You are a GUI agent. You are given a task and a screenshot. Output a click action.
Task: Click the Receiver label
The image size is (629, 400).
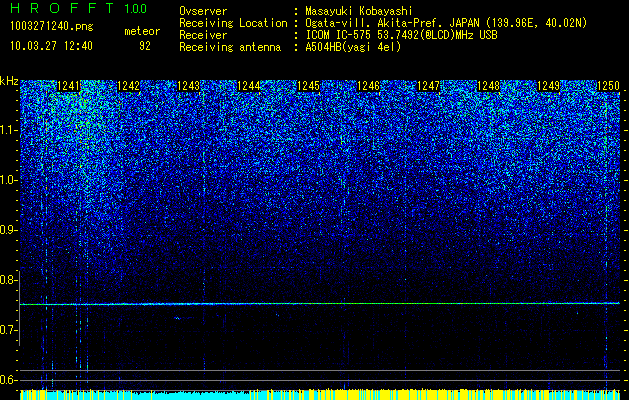[203, 35]
